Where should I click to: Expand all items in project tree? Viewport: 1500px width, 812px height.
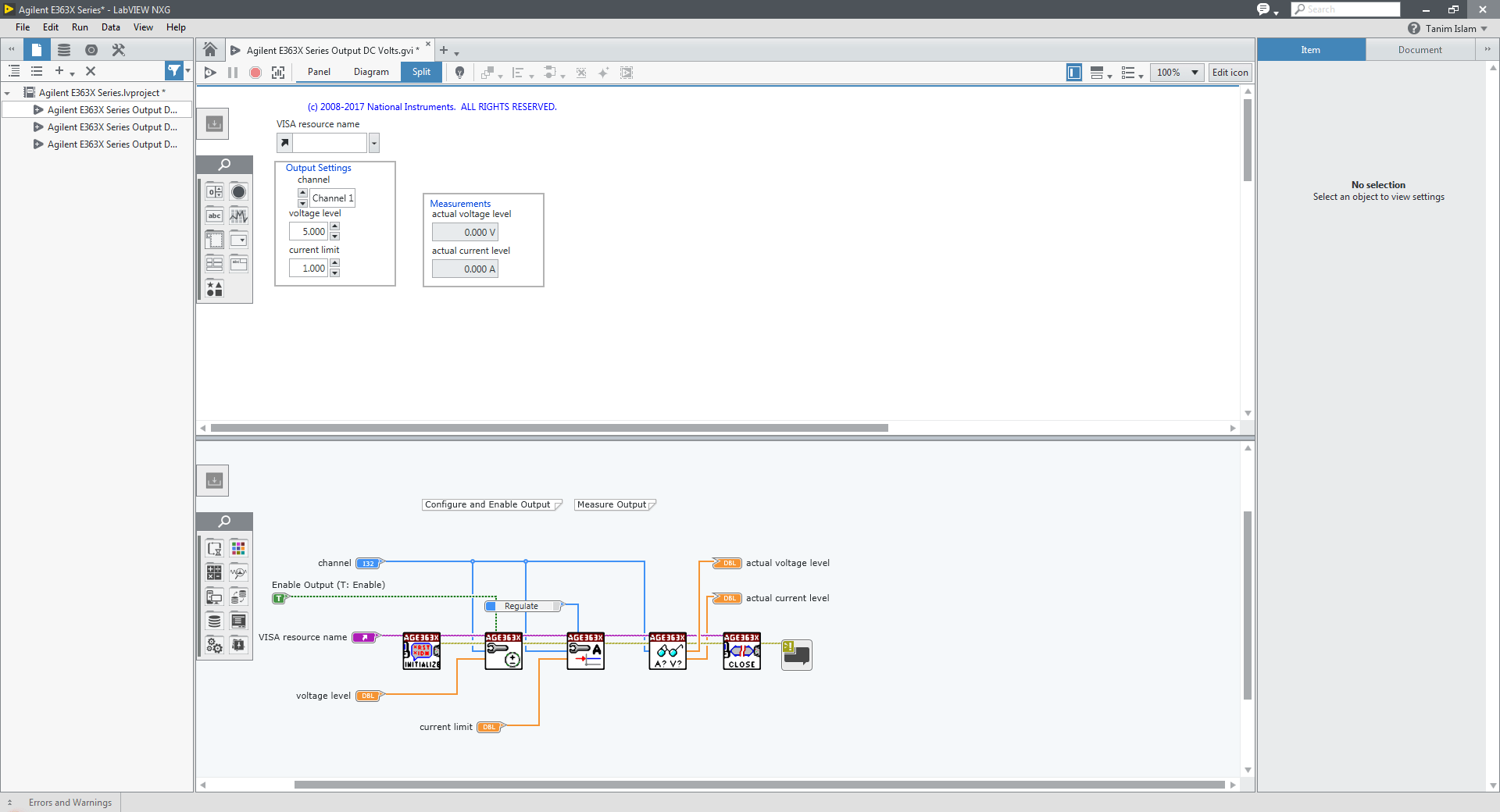click(14, 71)
